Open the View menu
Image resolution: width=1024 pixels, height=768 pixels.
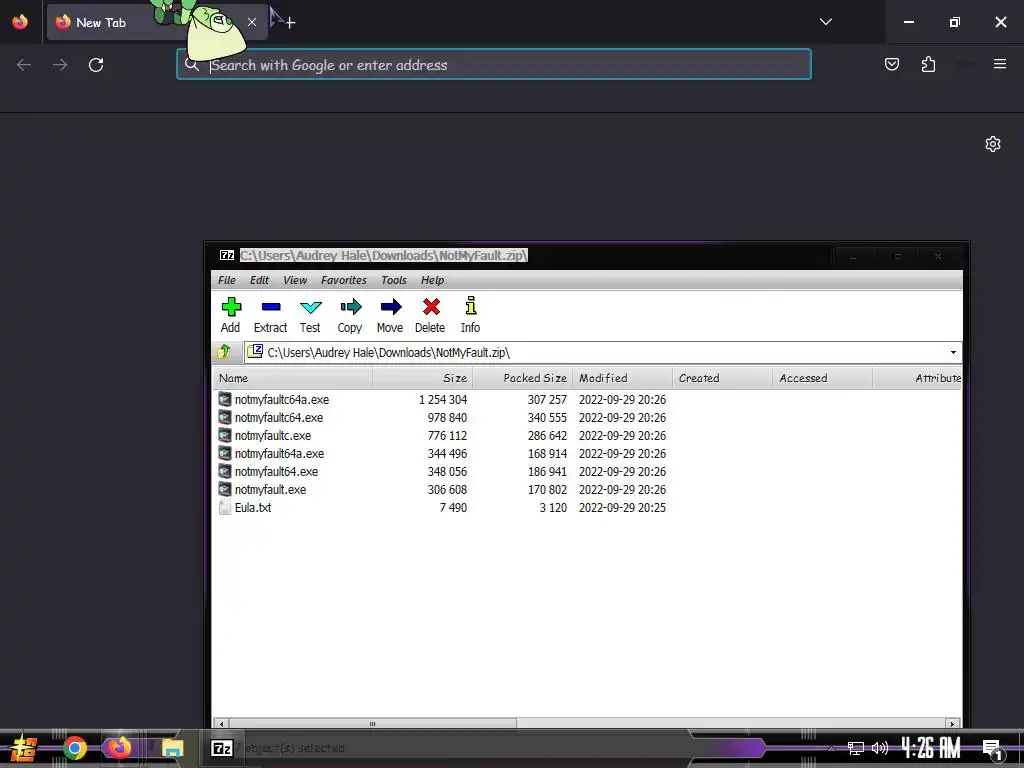click(x=295, y=280)
